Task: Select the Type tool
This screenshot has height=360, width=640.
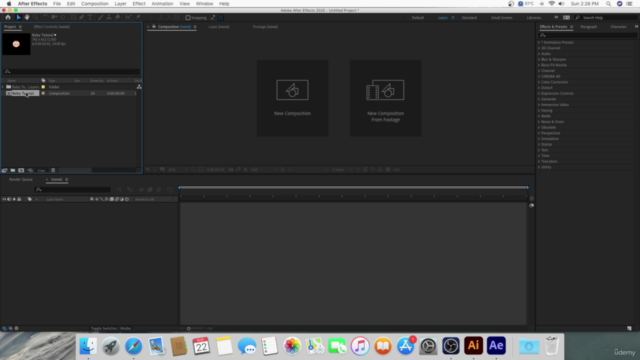Action: (90, 17)
